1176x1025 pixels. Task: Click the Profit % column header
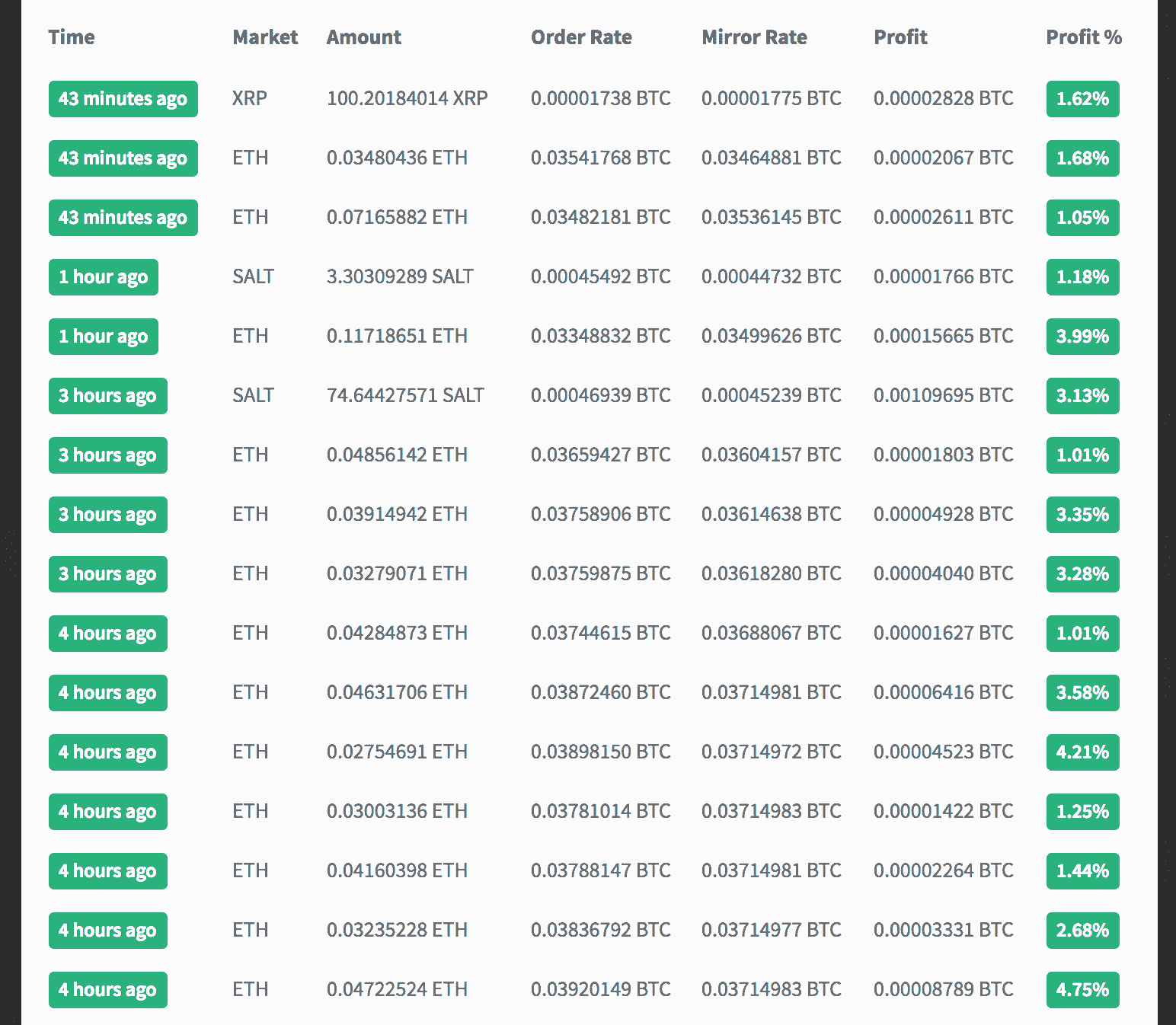[1083, 37]
